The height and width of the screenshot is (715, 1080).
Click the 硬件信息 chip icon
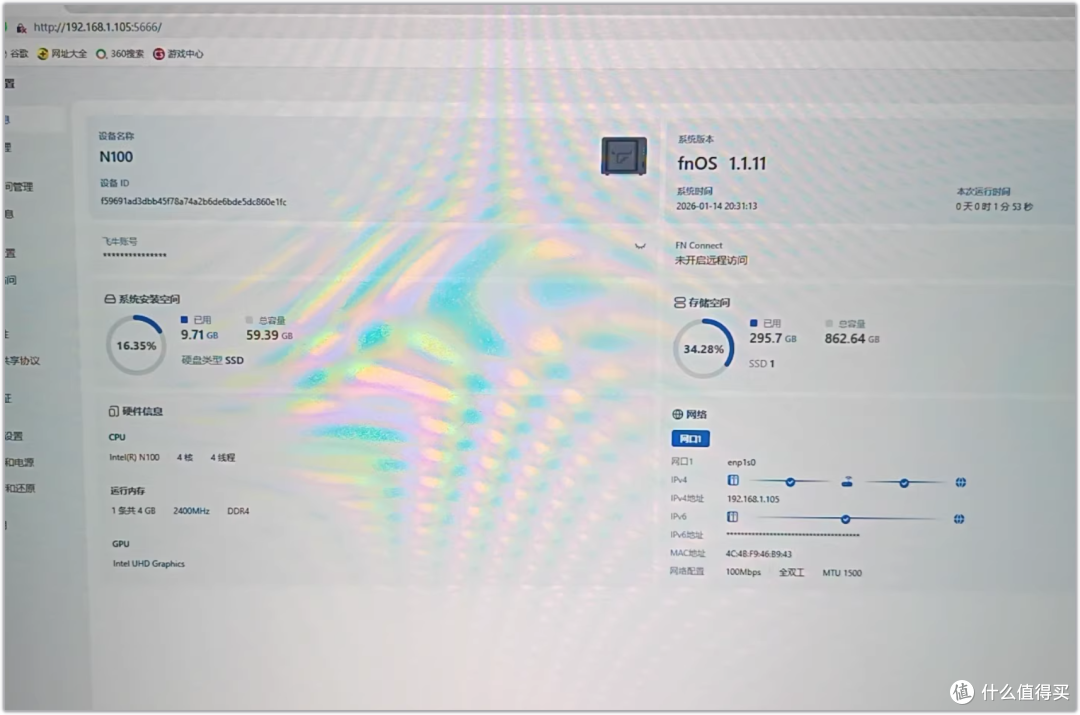114,411
